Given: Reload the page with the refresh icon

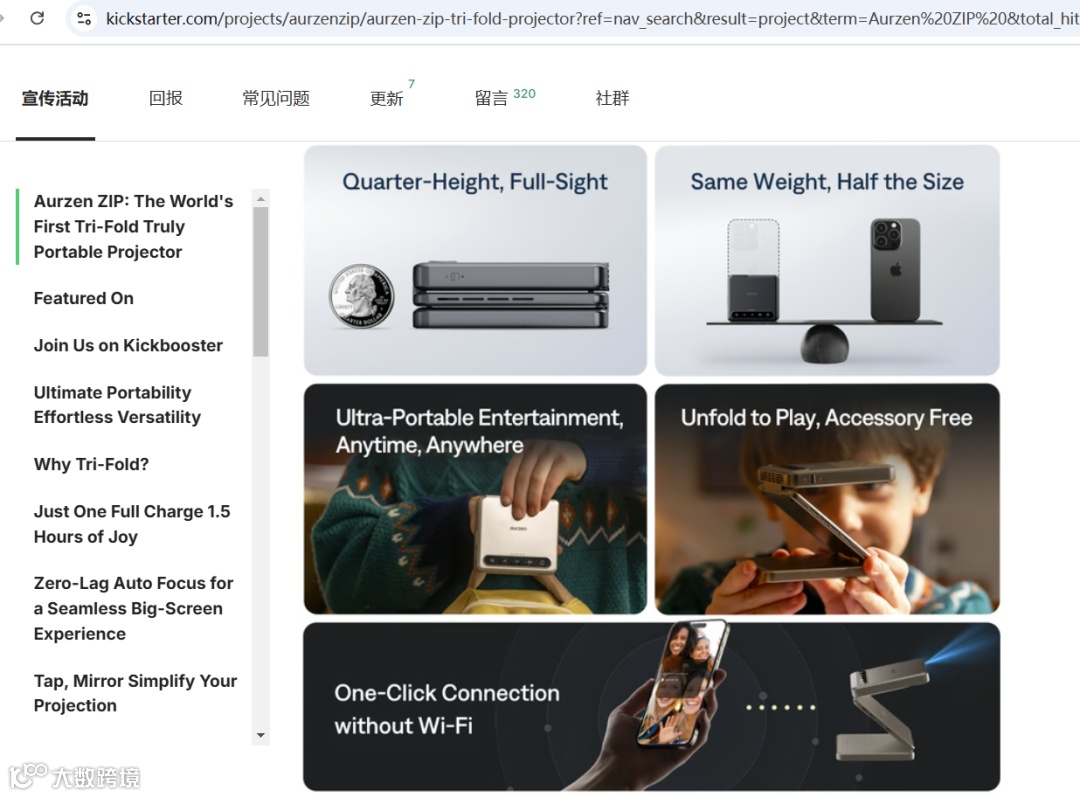Looking at the screenshot, I should tap(37, 18).
